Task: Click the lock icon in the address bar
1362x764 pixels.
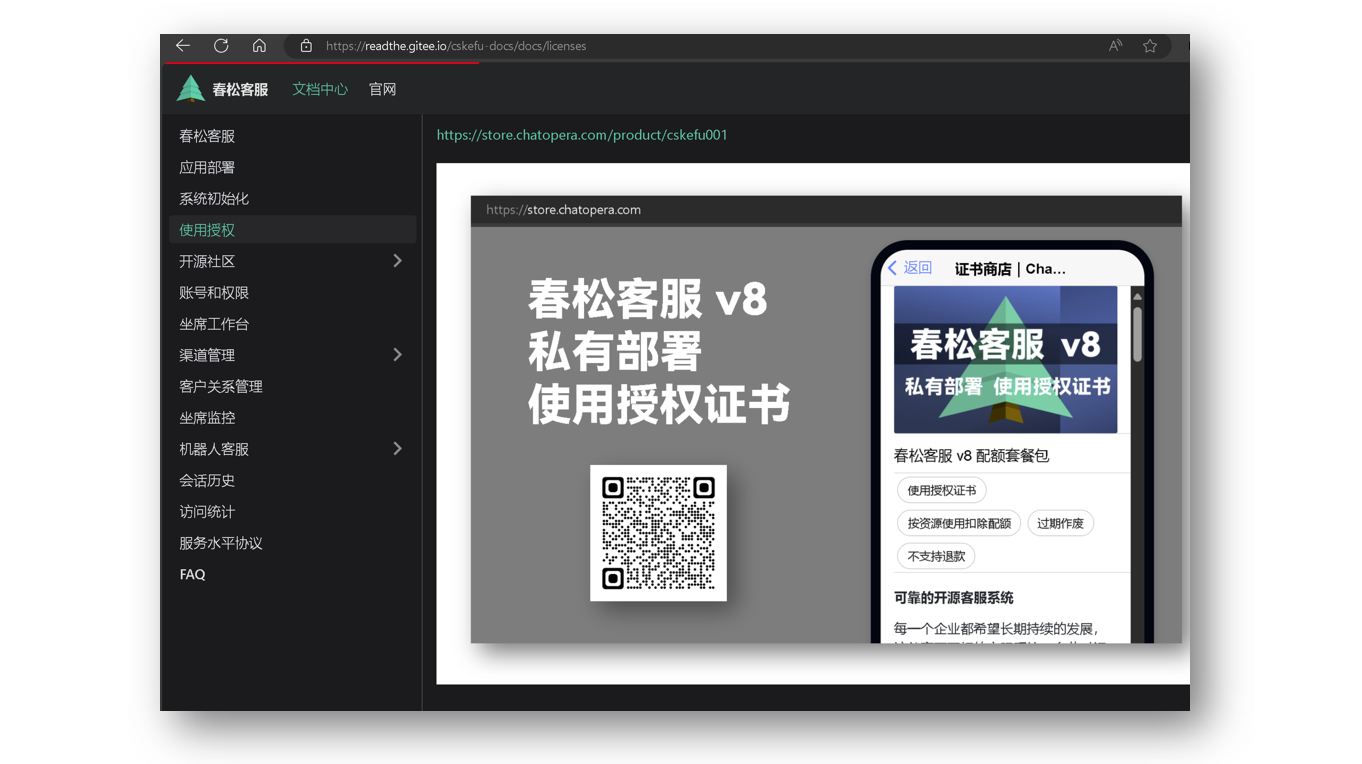Action: click(306, 46)
